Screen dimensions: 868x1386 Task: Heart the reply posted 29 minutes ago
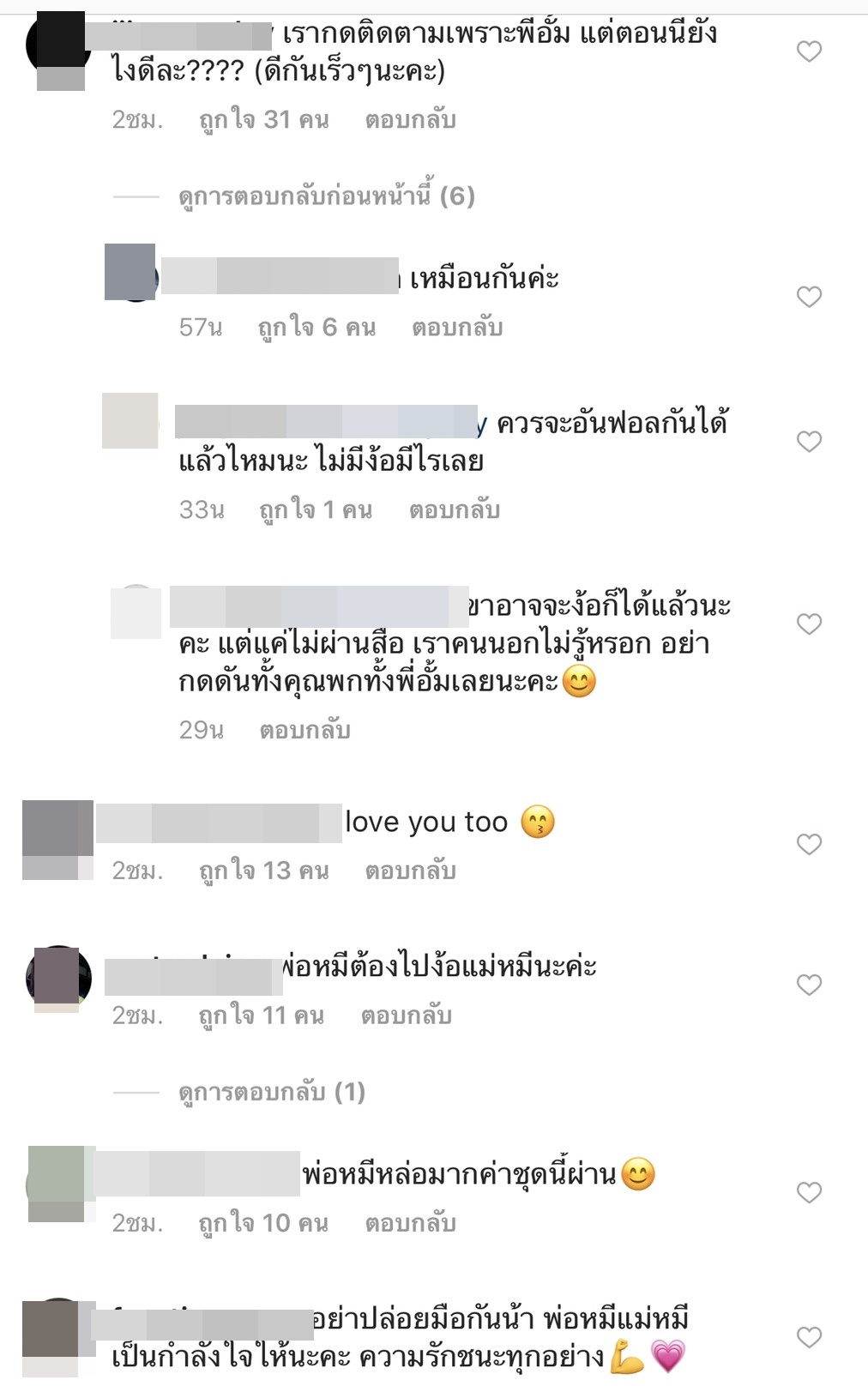click(809, 624)
